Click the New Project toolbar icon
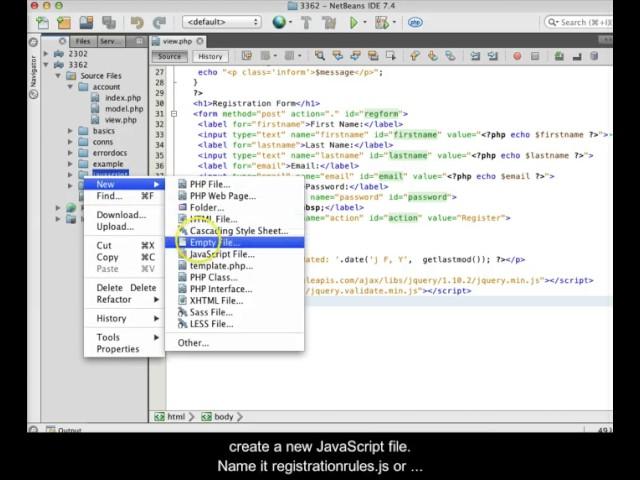This screenshot has width=640, height=480. coord(64,22)
